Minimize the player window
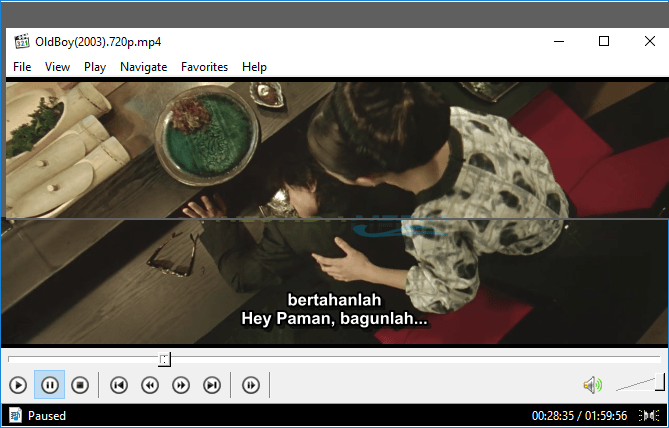 559,41
